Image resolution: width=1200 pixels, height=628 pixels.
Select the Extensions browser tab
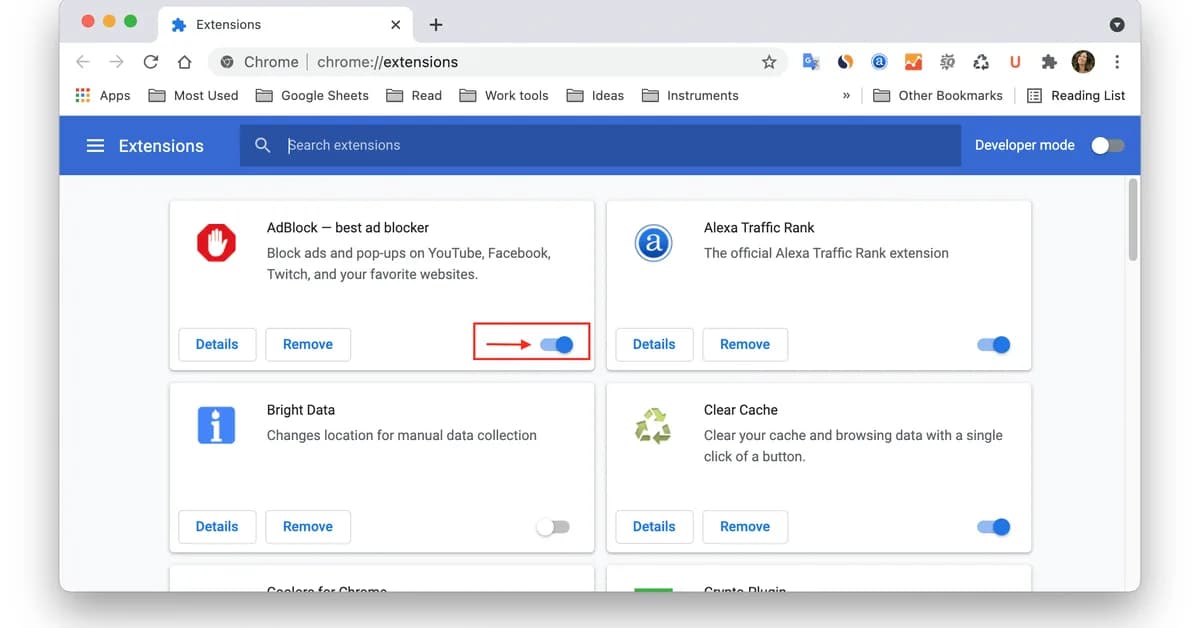point(284,25)
